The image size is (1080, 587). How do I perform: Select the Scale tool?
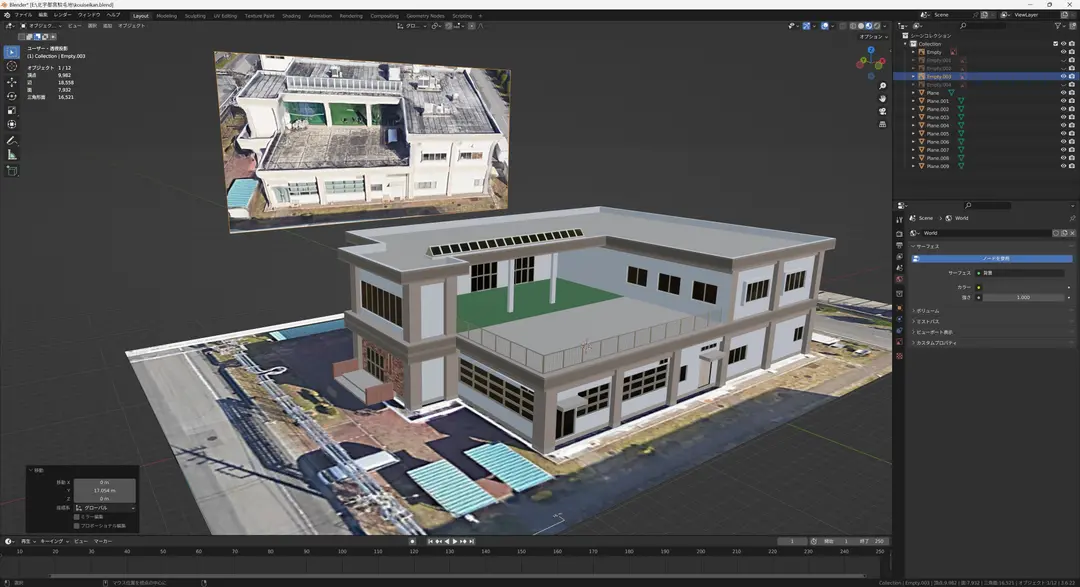click(12, 110)
